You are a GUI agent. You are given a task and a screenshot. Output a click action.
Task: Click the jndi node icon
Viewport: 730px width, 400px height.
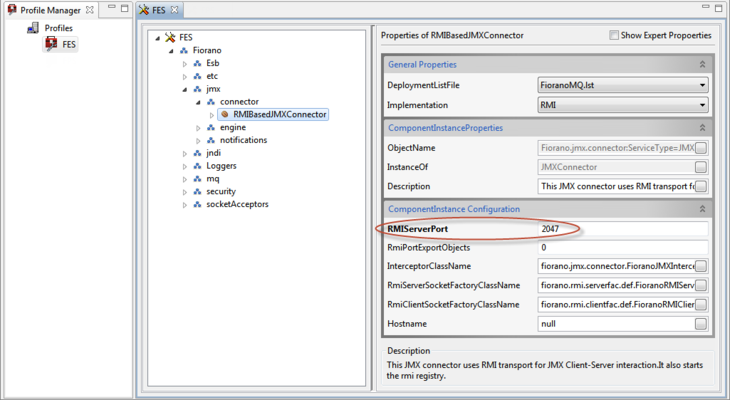pos(197,153)
